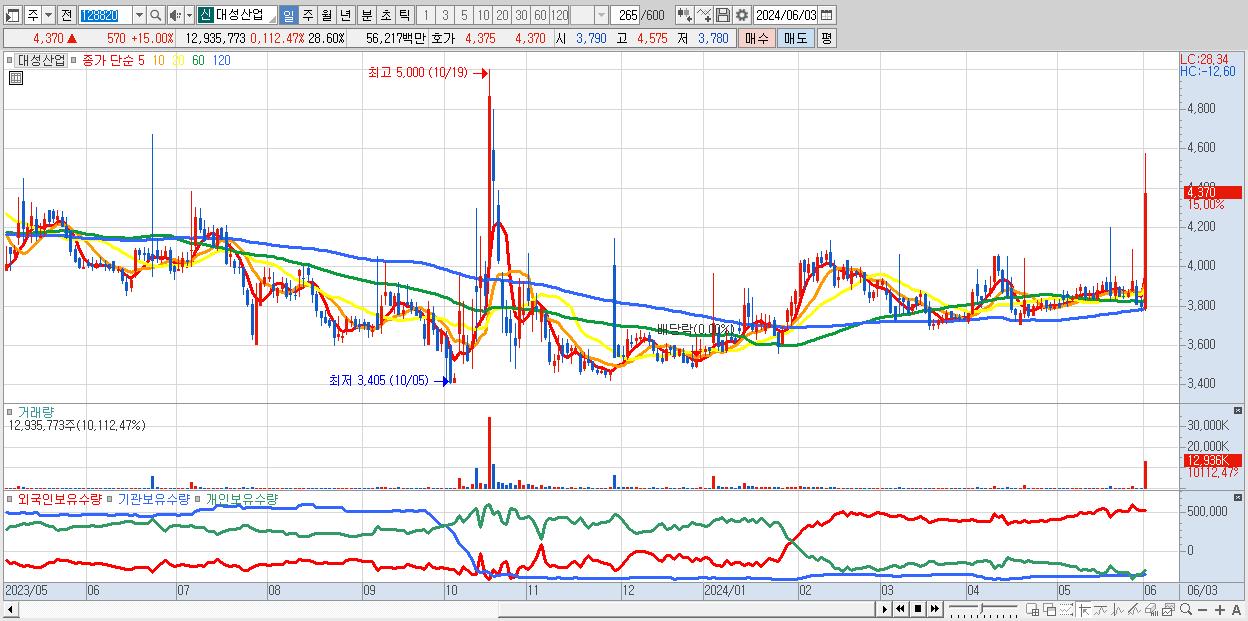Open stock code history dropdown arrow

click(139, 15)
